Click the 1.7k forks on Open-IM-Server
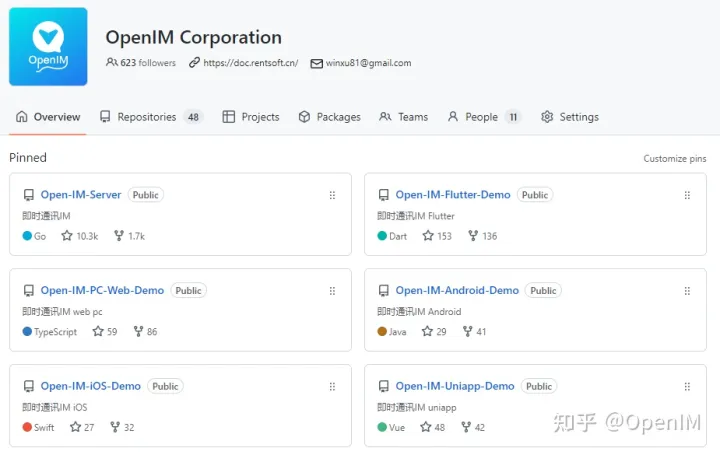The height and width of the screenshot is (455, 720). coord(129,236)
